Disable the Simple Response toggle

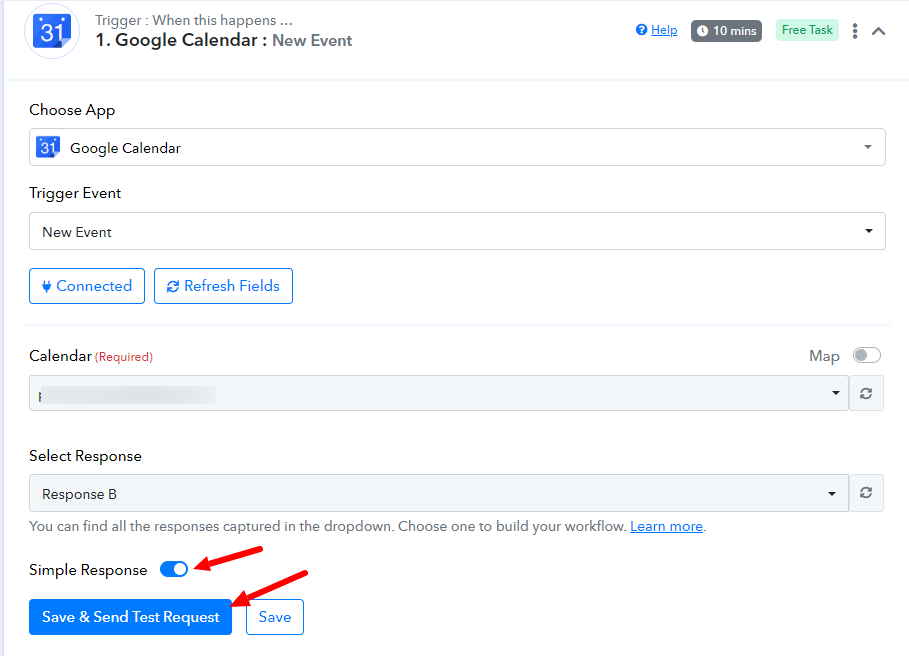point(174,569)
